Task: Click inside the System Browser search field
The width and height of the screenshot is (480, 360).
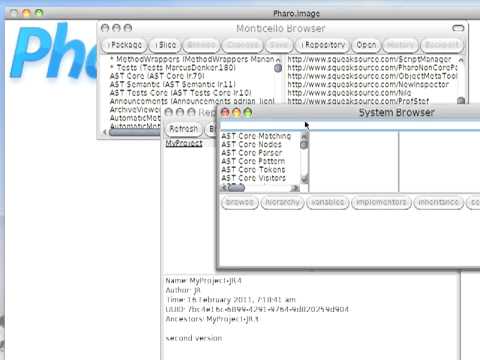Action: click(350, 125)
